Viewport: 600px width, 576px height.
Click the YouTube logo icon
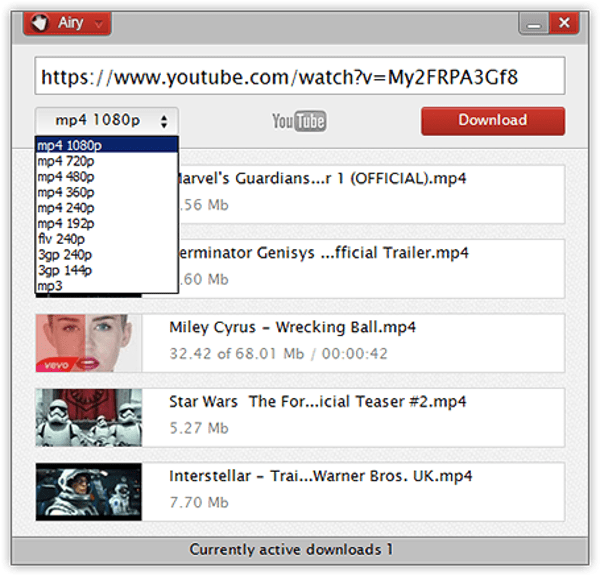pyautogui.click(x=299, y=121)
